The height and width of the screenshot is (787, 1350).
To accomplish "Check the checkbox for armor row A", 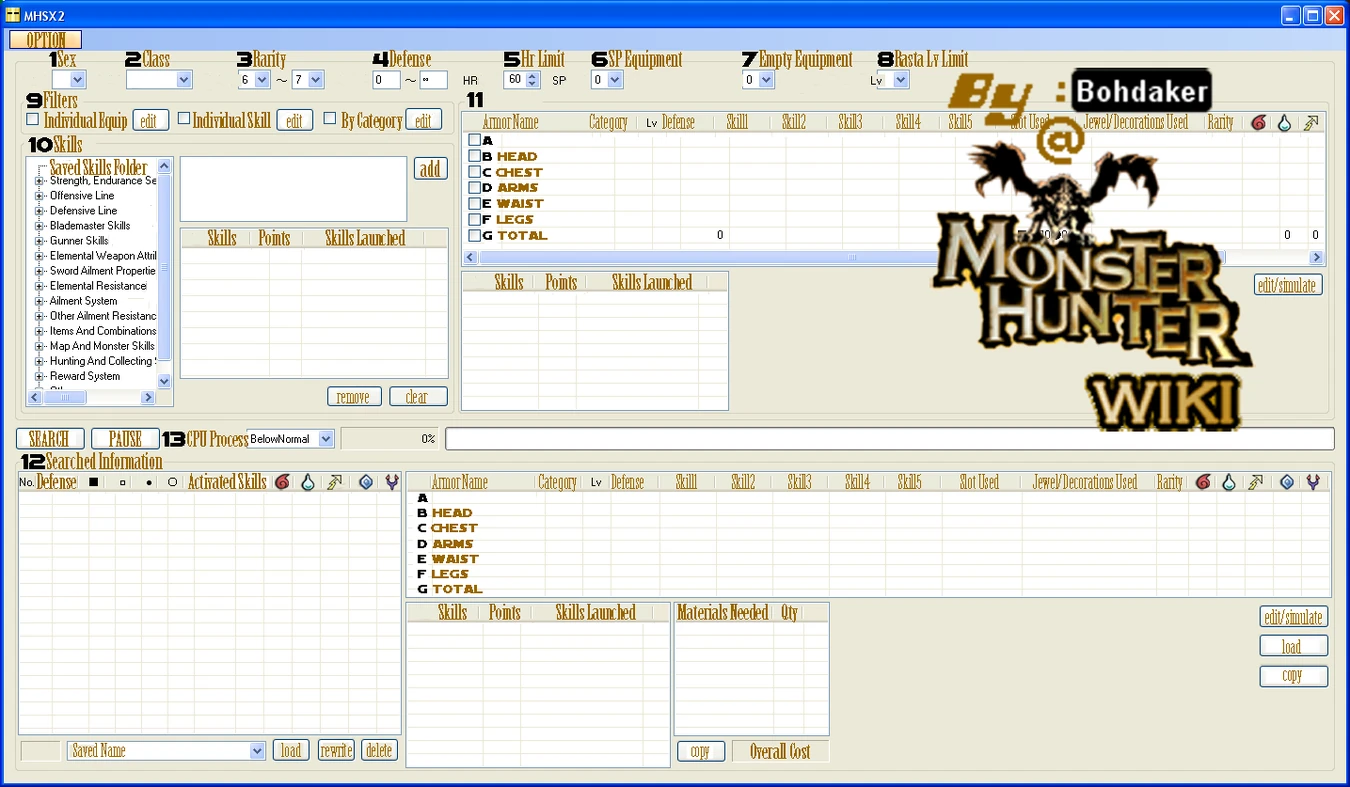I will [475, 140].
